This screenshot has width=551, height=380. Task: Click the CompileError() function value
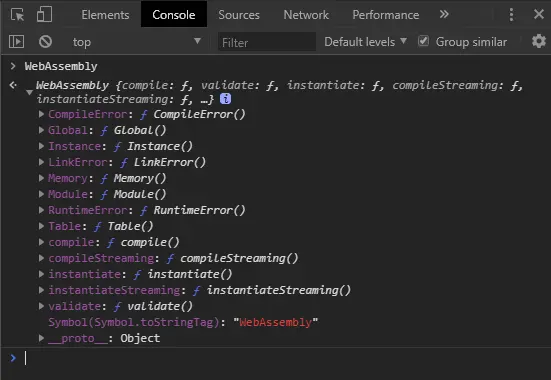coord(199,114)
